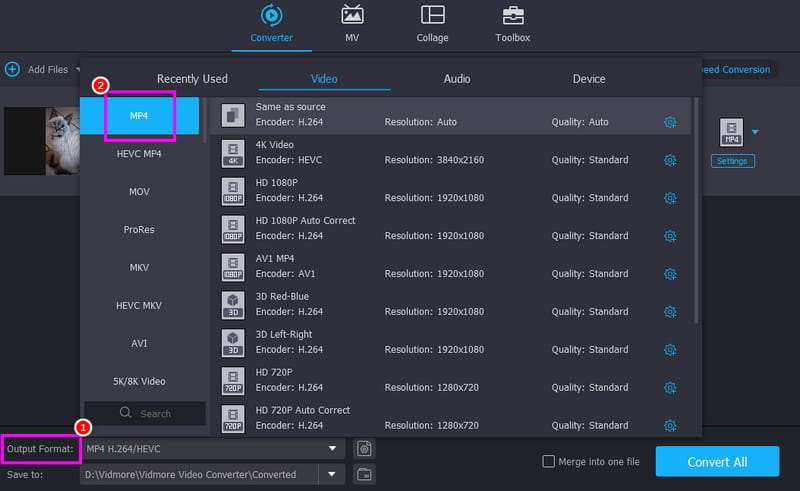Click the format Search field
Screen dimensions: 800x491
pyautogui.click(x=143, y=413)
